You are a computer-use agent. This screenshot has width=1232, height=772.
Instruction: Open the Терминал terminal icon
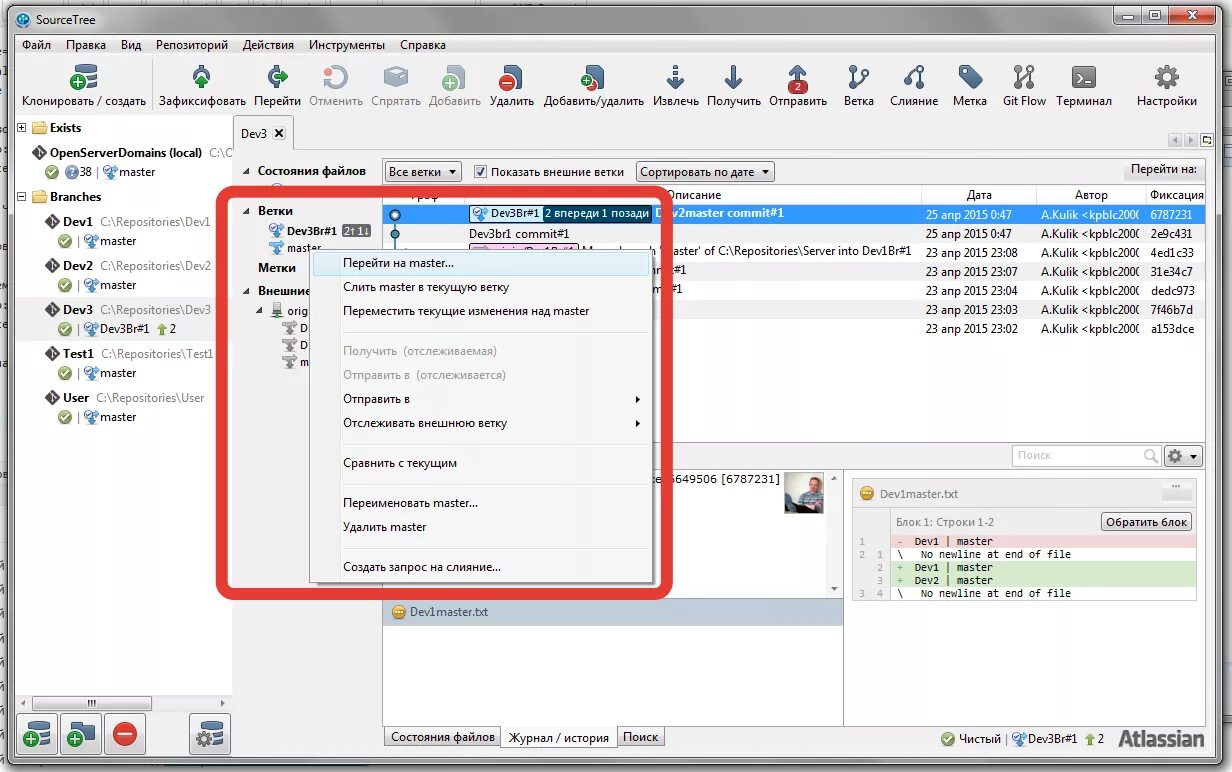click(1083, 79)
